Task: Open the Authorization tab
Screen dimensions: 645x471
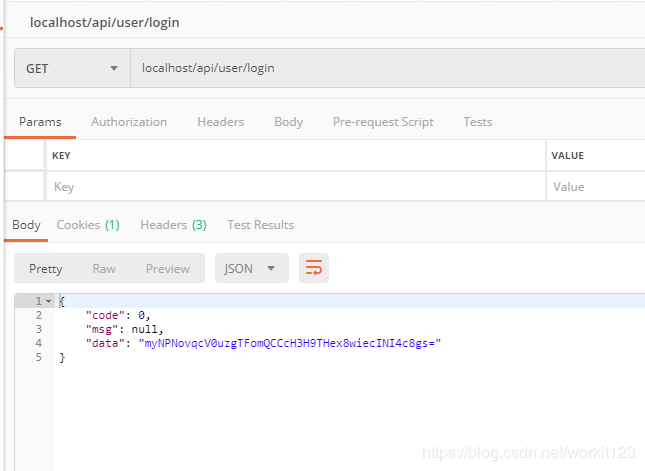Action: (129, 122)
